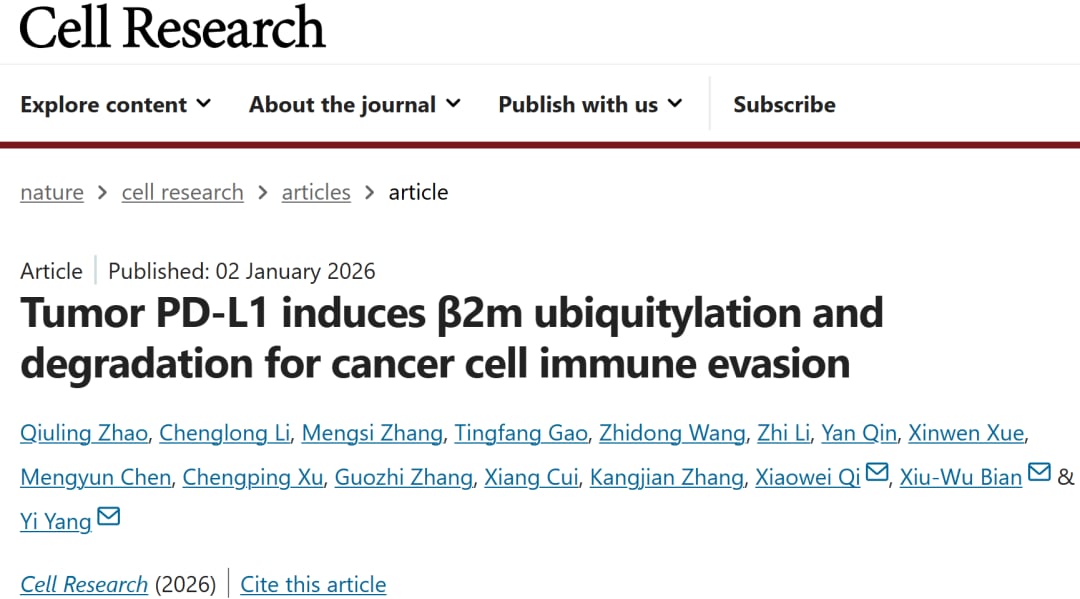This screenshot has height=599, width=1080.
Task: Open the italic Cell Research journal link
Action: pyautogui.click(x=84, y=584)
